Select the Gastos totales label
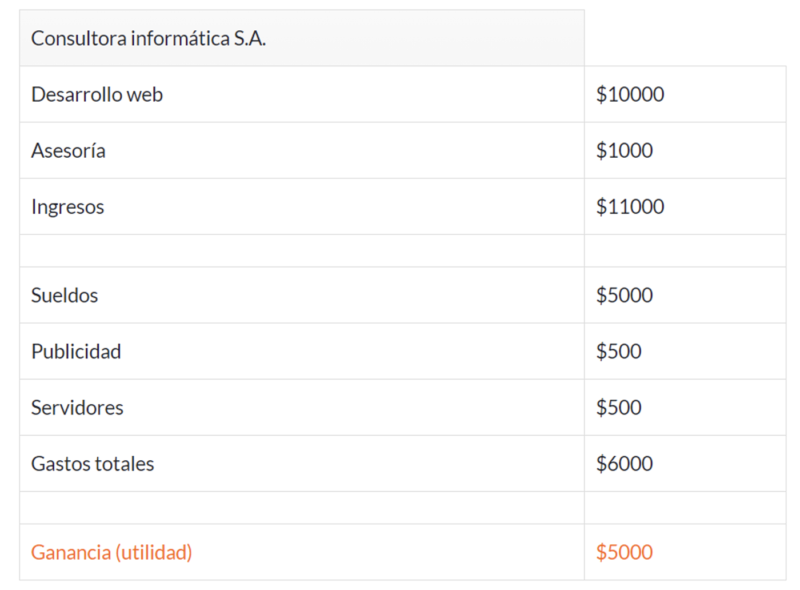 coord(93,464)
